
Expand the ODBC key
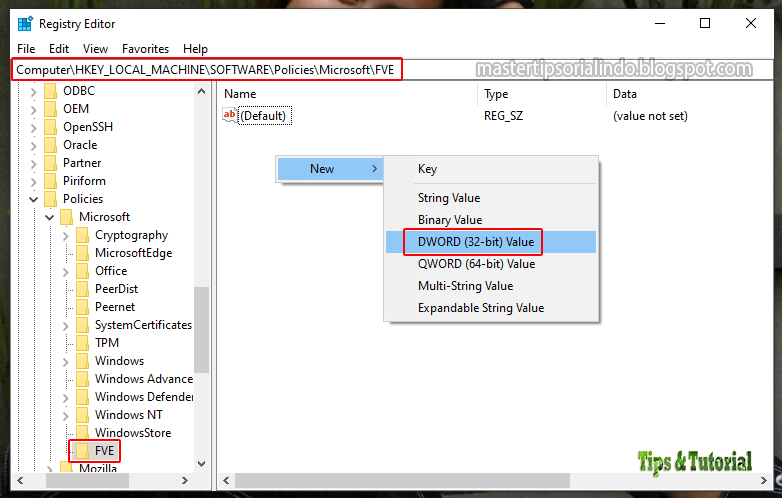click(x=33, y=92)
